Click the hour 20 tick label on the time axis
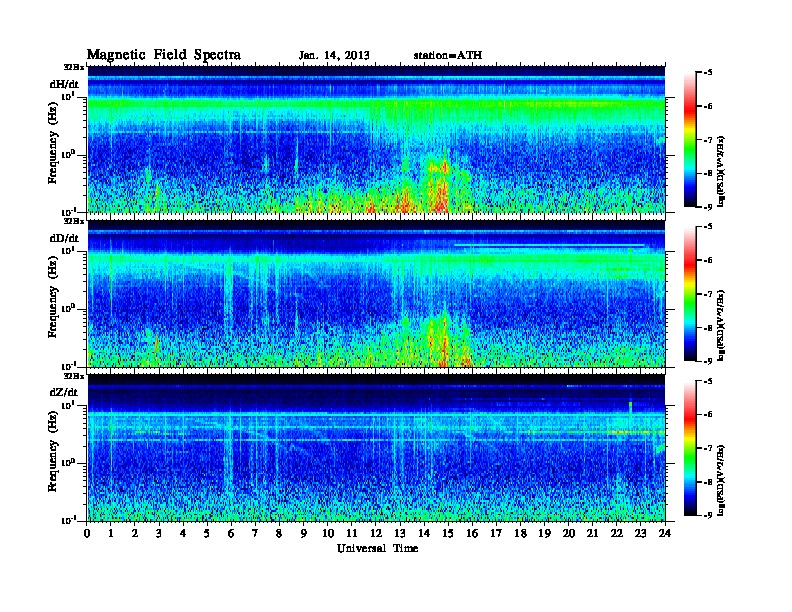The image size is (792, 612). (x=568, y=534)
